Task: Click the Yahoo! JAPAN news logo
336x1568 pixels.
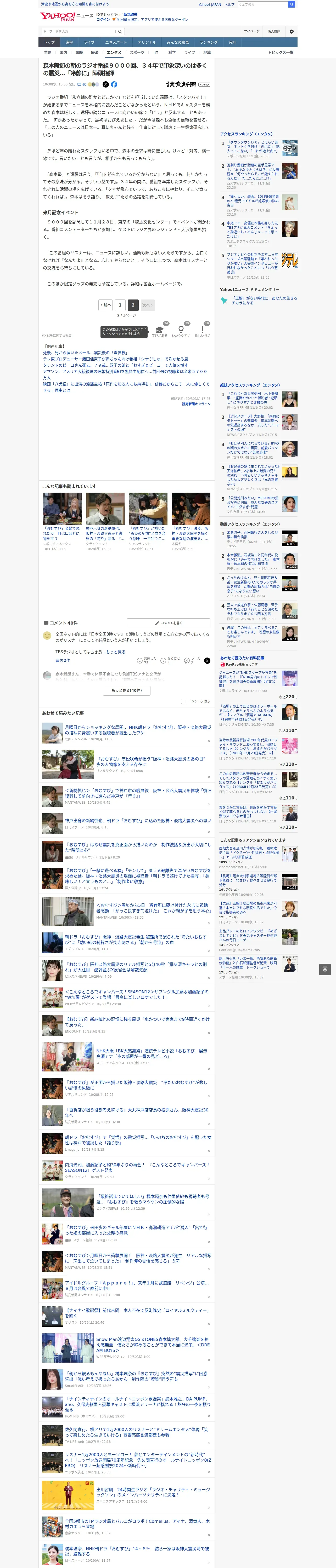Action: 67,16
